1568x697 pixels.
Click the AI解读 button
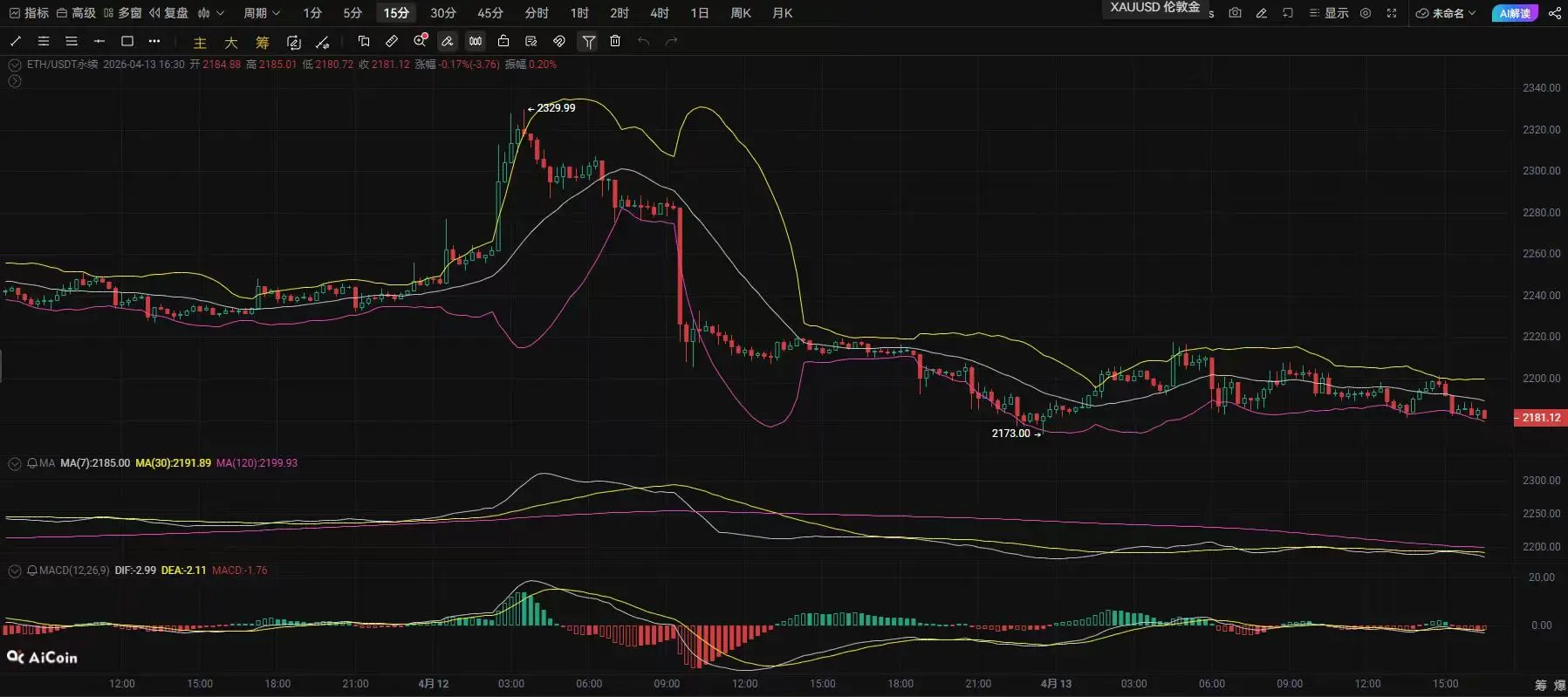coord(1516,13)
